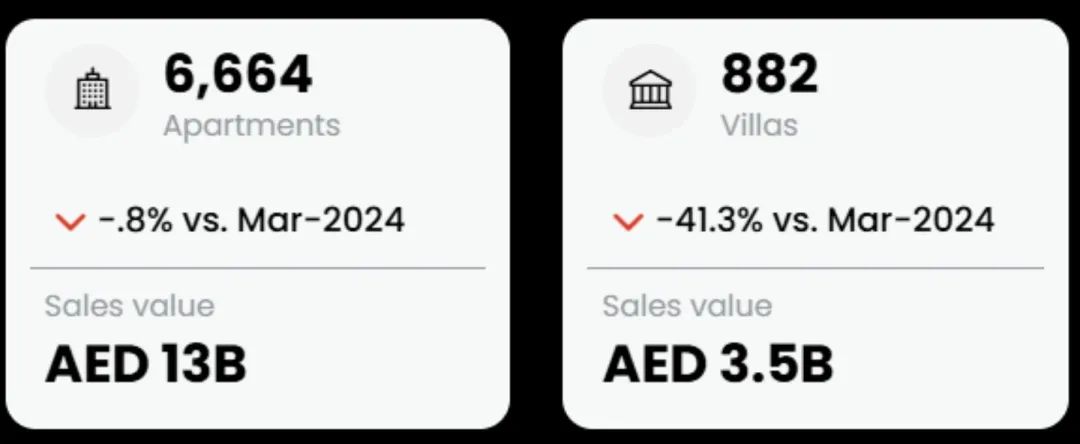Viewport: 1080px width, 444px height.
Task: Click the divider line in Villas card
Action: pos(816,267)
